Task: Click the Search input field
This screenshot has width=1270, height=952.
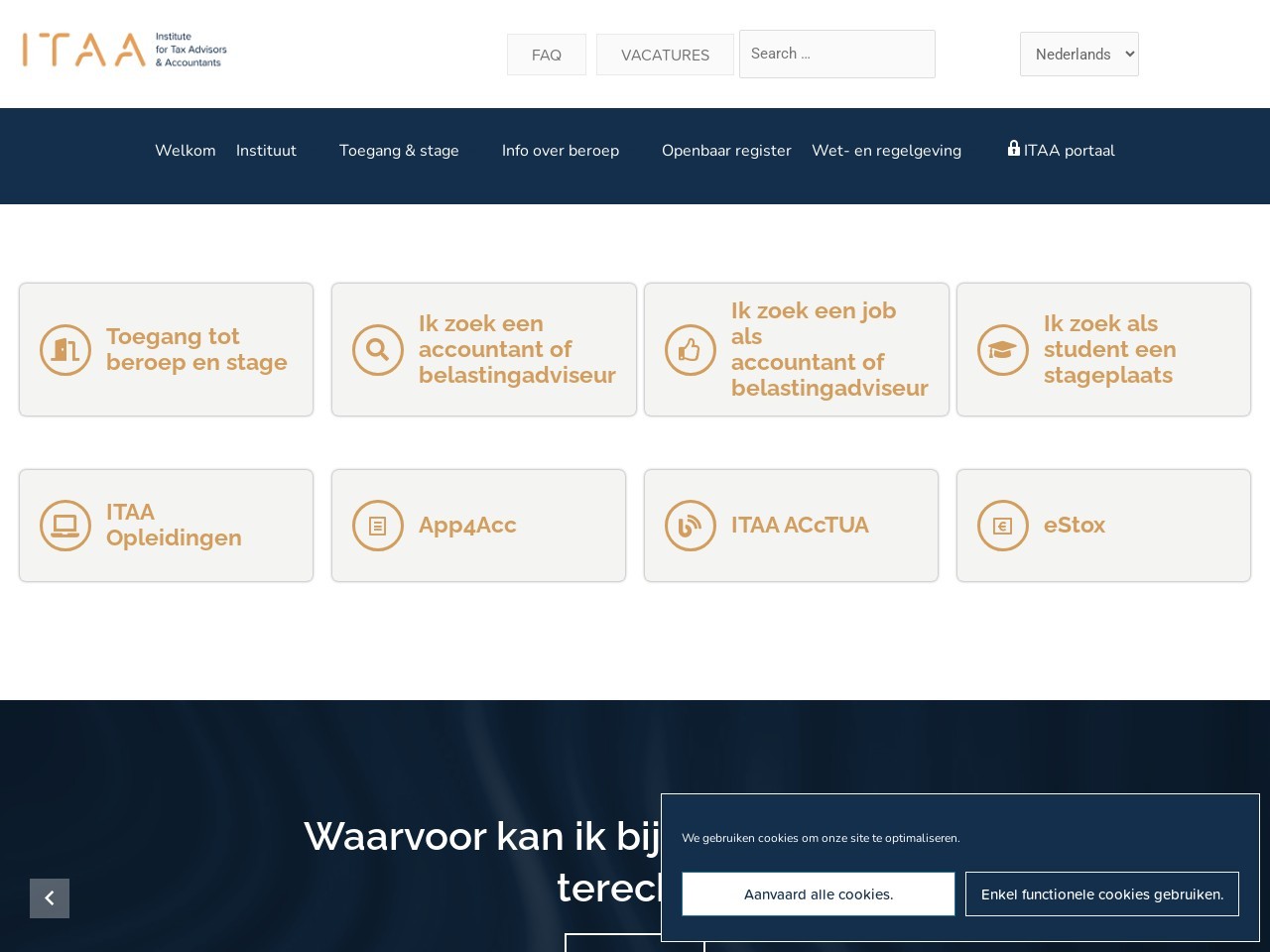Action: (837, 54)
